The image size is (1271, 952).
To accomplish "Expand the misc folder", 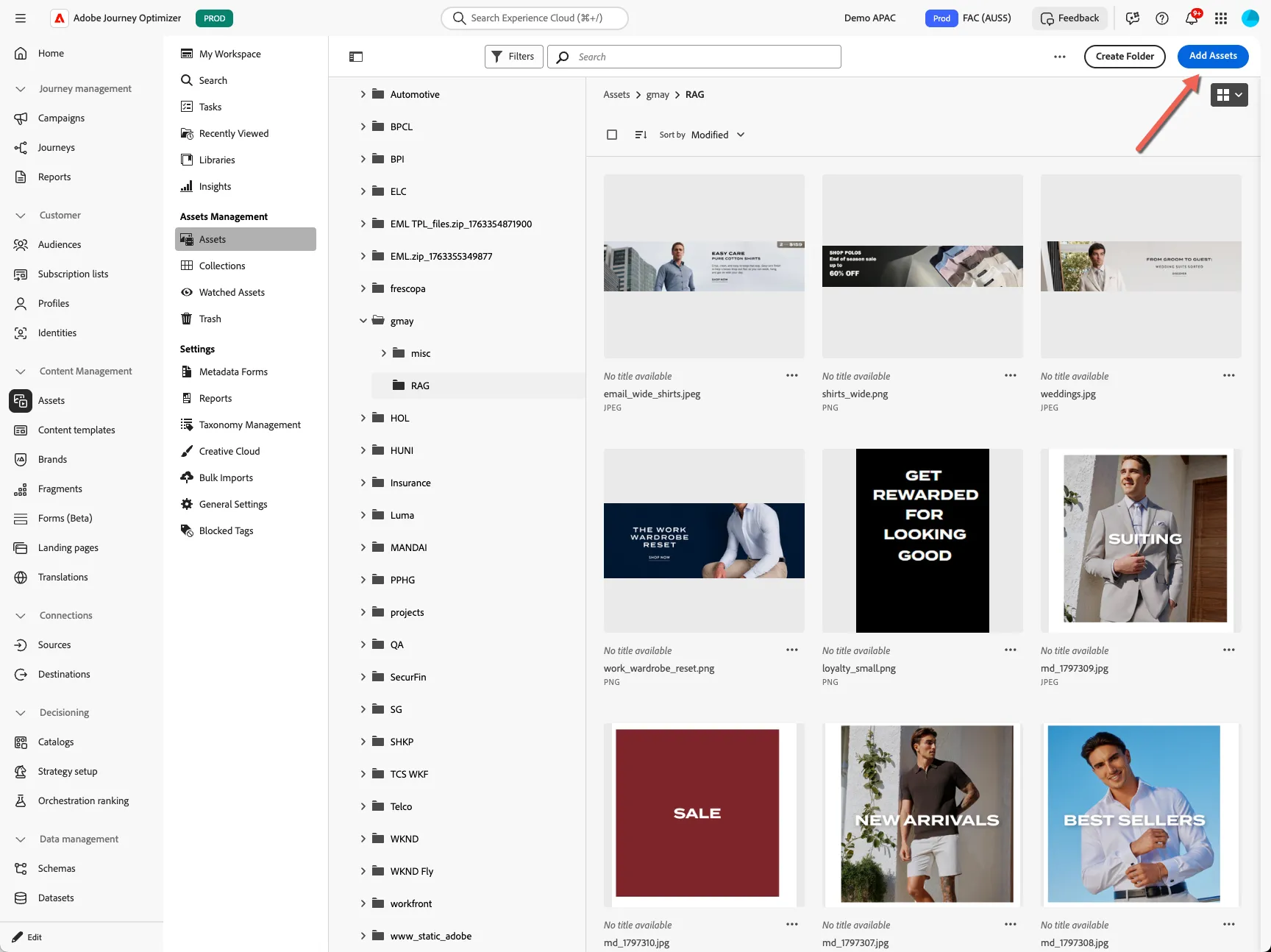I will tap(383, 353).
